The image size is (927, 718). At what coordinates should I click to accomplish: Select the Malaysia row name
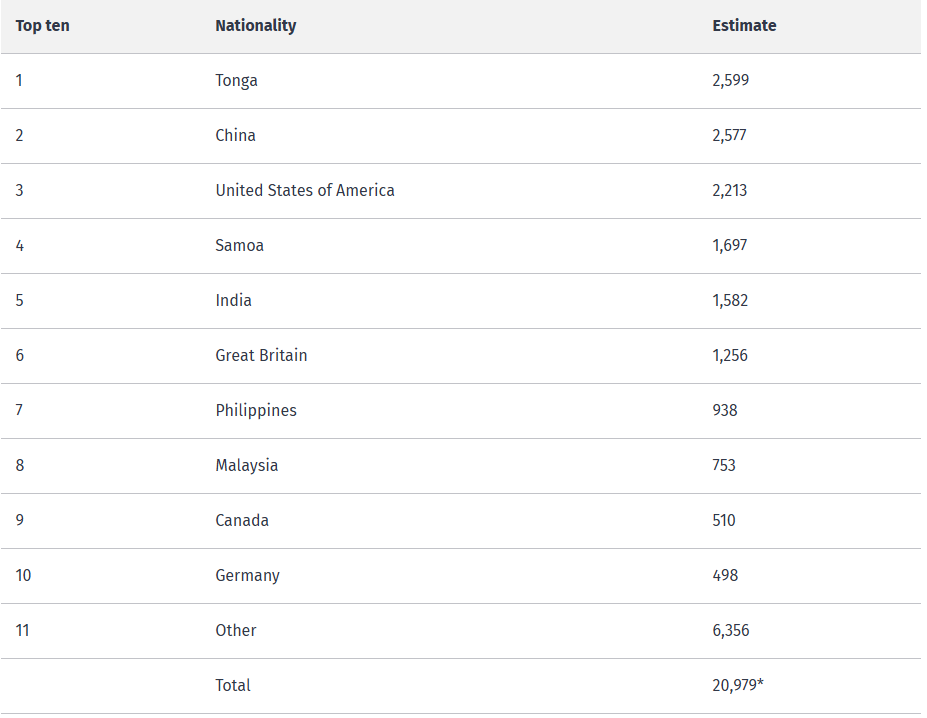(x=247, y=465)
